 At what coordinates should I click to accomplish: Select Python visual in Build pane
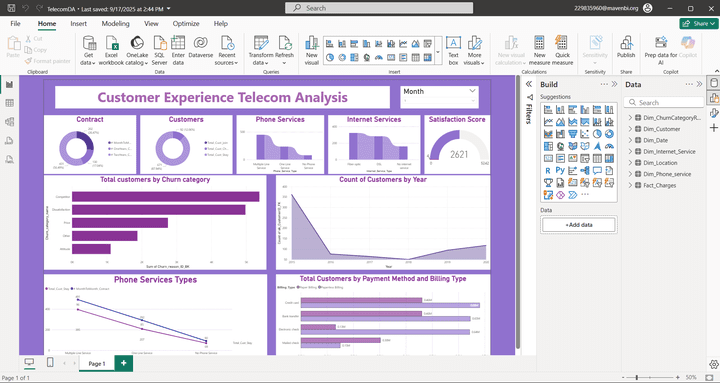click(x=560, y=170)
